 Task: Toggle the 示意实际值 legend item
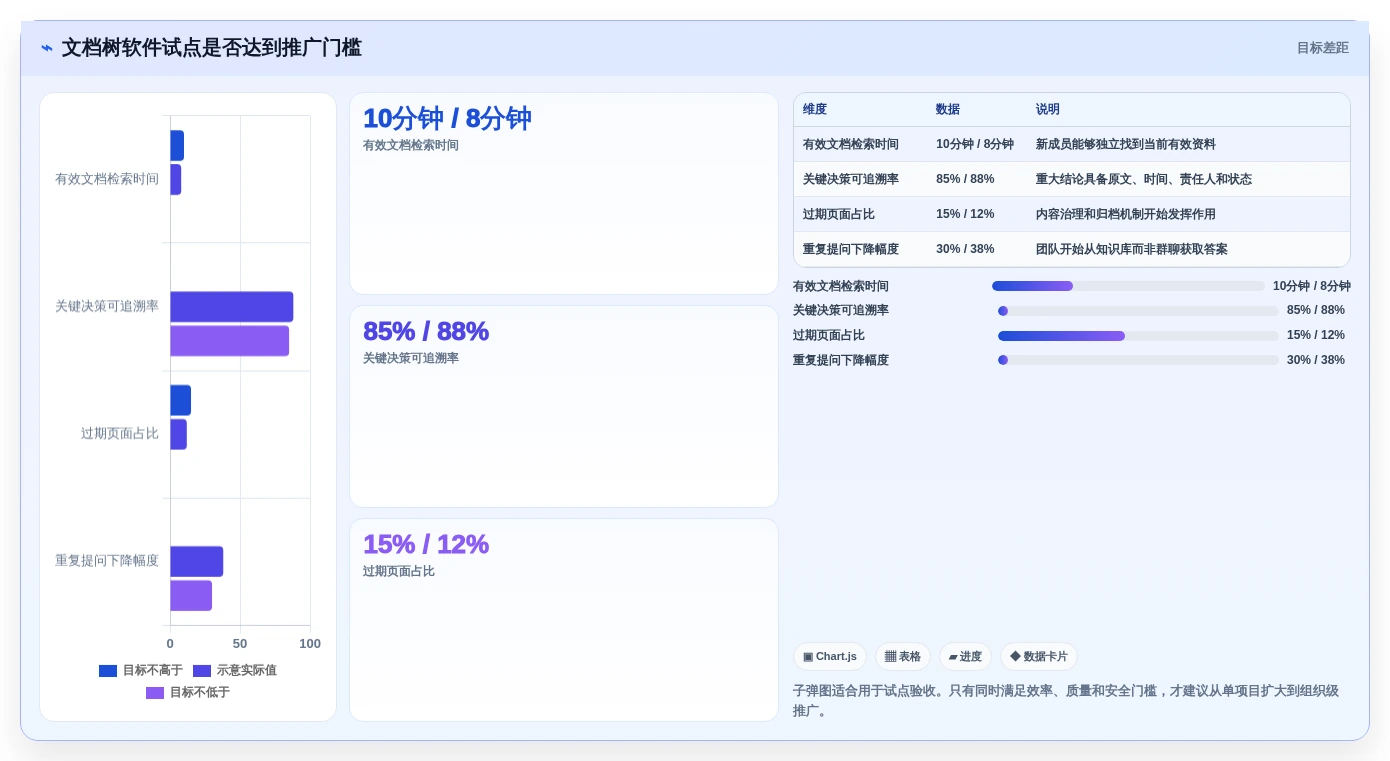[x=235, y=671]
